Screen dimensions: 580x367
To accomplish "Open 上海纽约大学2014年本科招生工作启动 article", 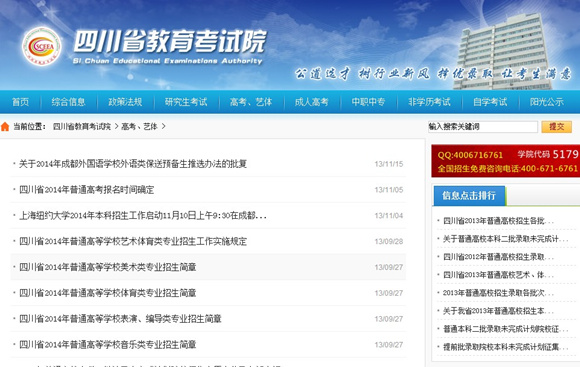I will (x=143, y=215).
